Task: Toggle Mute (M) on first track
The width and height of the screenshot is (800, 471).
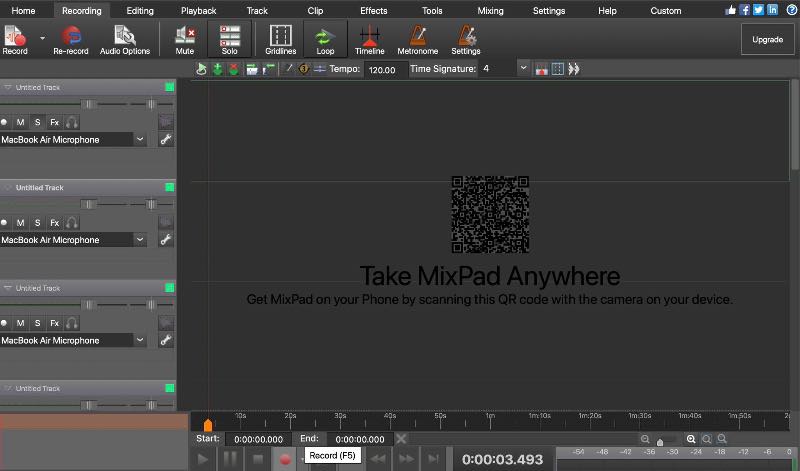Action: point(20,122)
